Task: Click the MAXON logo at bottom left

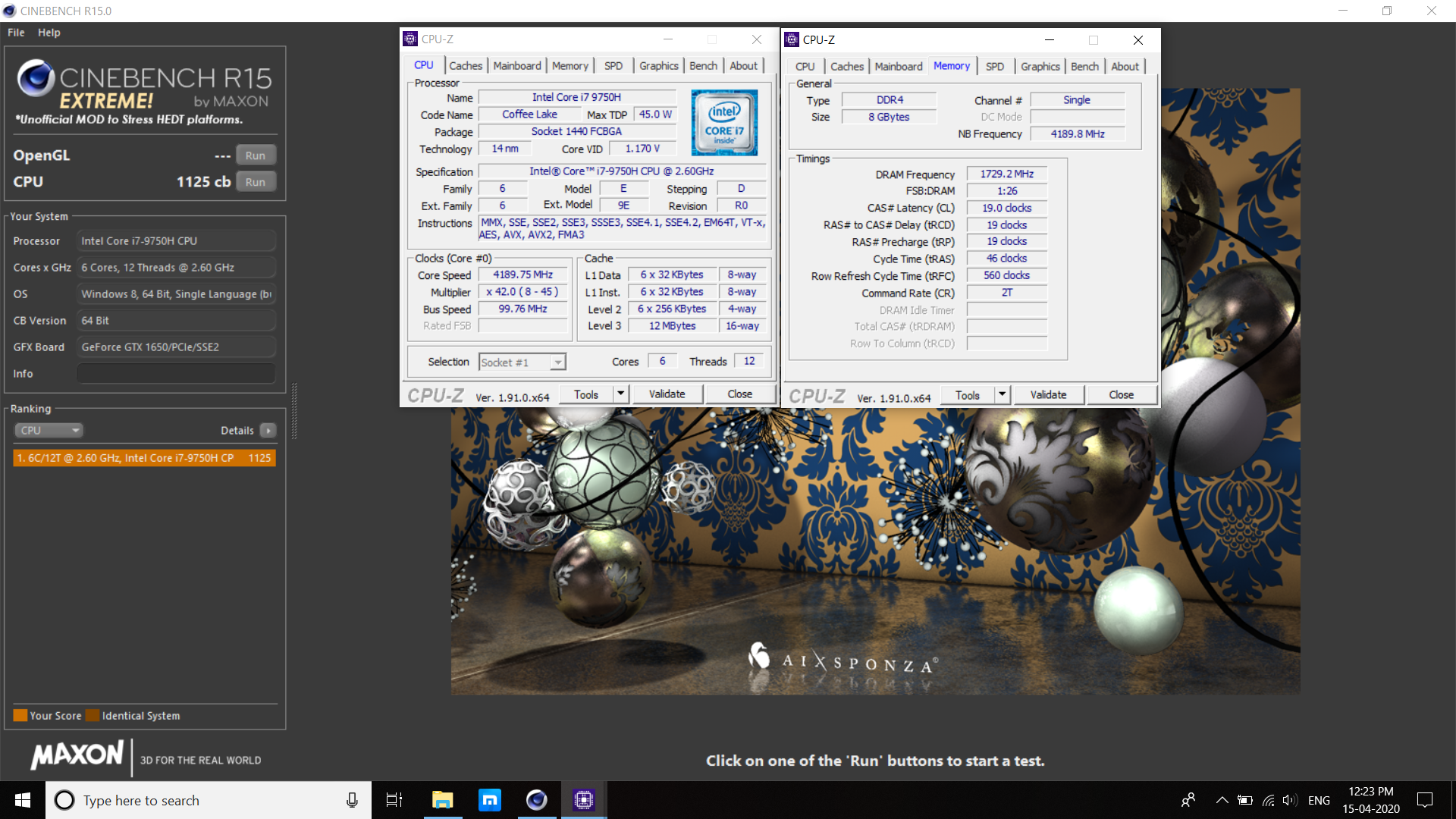Action: [x=77, y=755]
